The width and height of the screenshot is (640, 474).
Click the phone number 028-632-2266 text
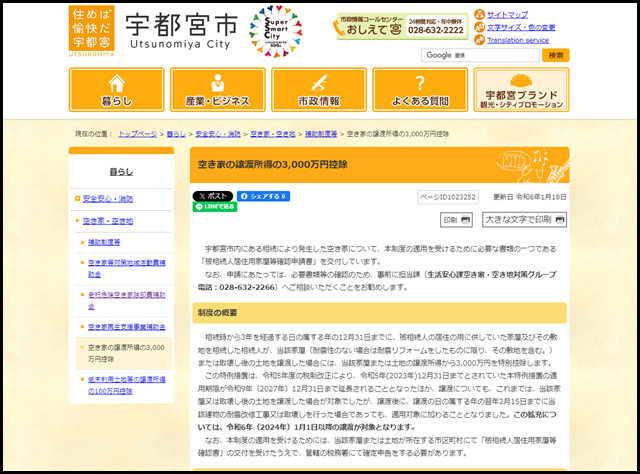click(x=247, y=287)
